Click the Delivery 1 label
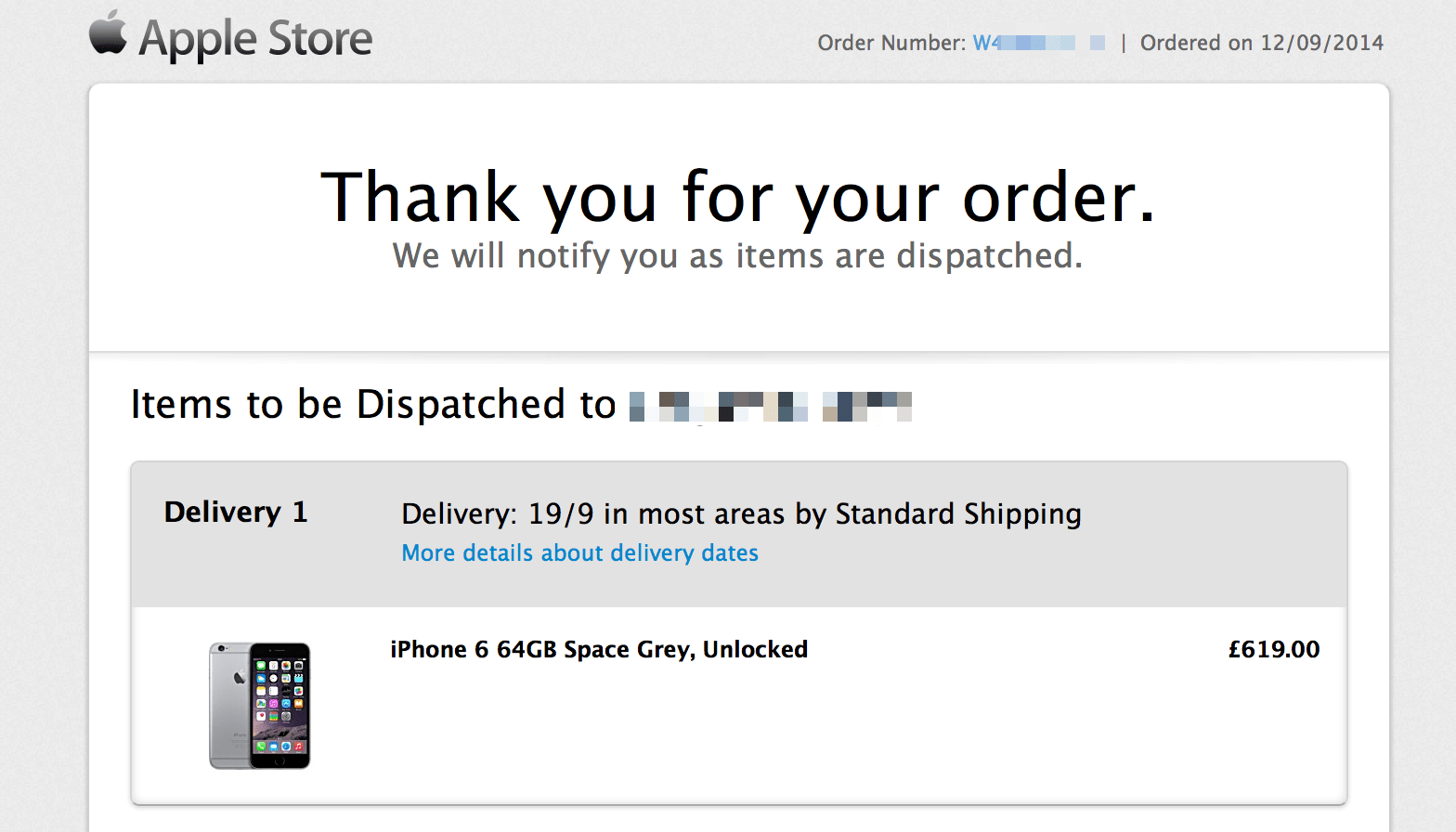 click(x=236, y=513)
